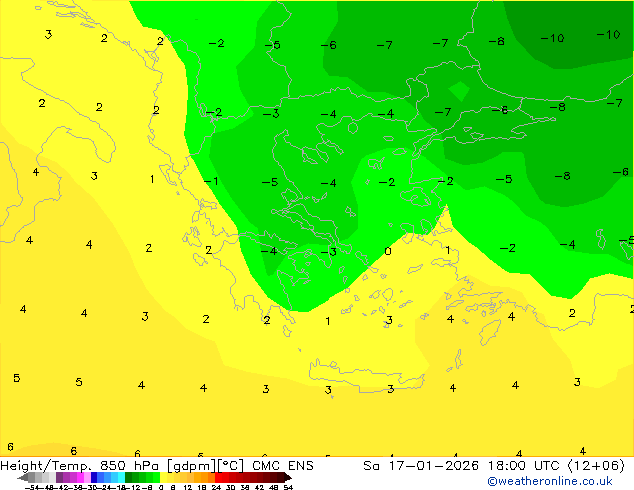Click the "Height/Temp. 850 hPa" title text
Screen dimensions: 634x490
(x=79, y=466)
